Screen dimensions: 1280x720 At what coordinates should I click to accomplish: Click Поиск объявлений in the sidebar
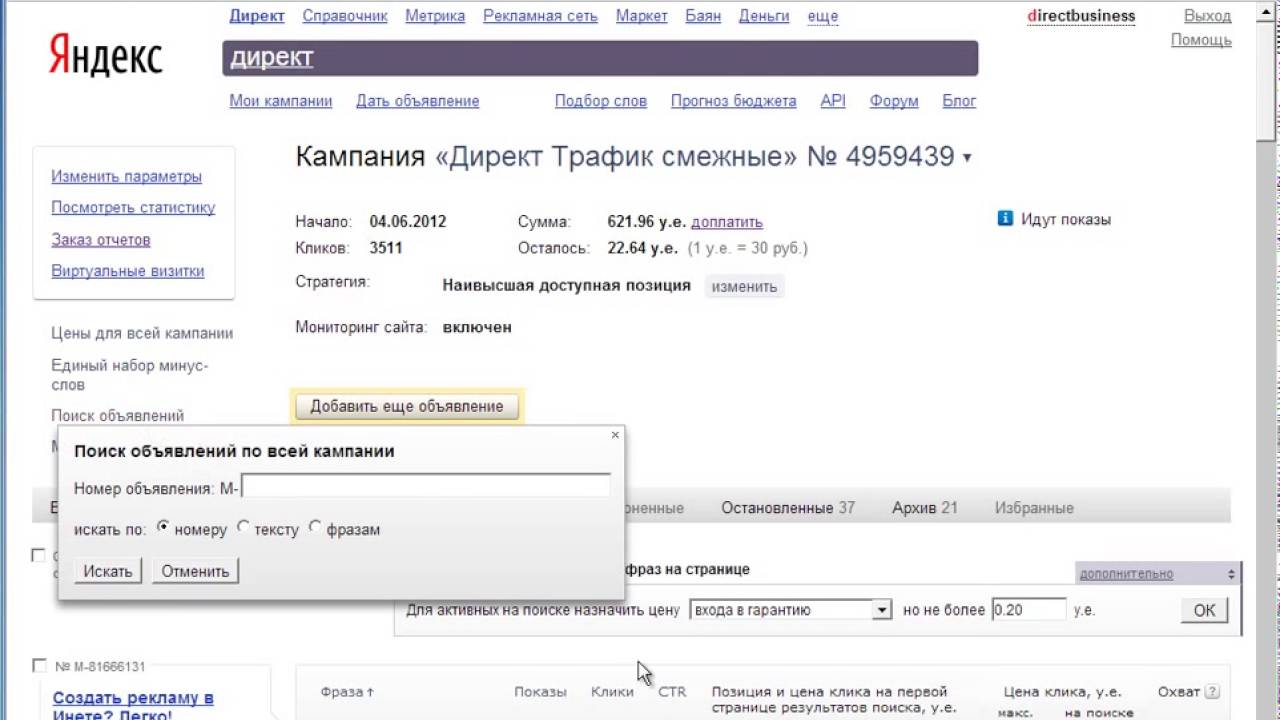[x=118, y=416]
